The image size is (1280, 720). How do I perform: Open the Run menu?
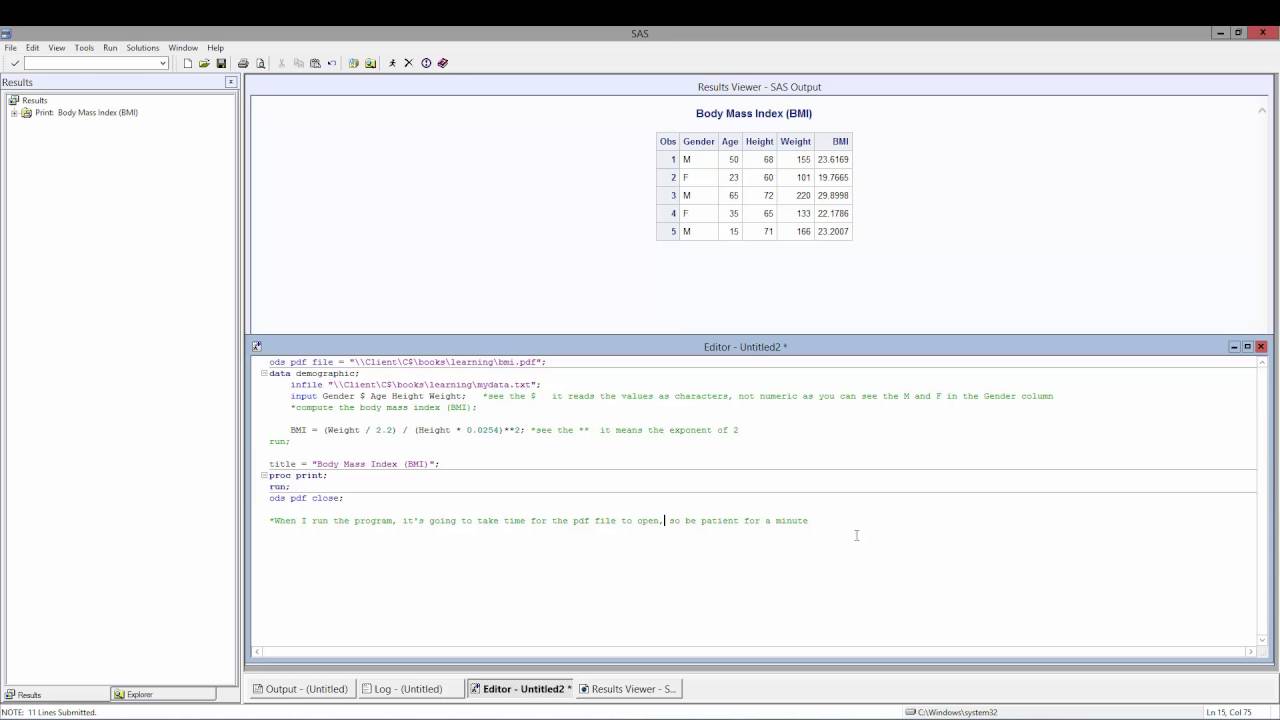coord(110,48)
